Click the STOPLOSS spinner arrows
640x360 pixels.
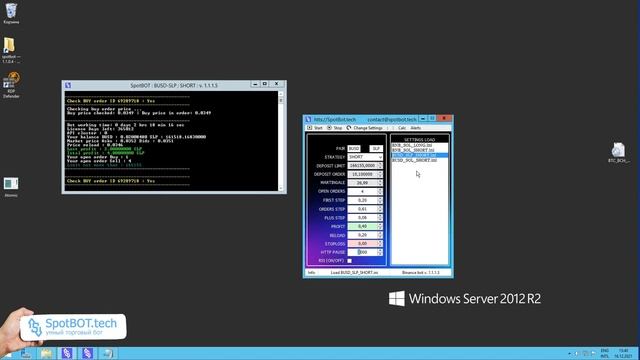[380, 244]
